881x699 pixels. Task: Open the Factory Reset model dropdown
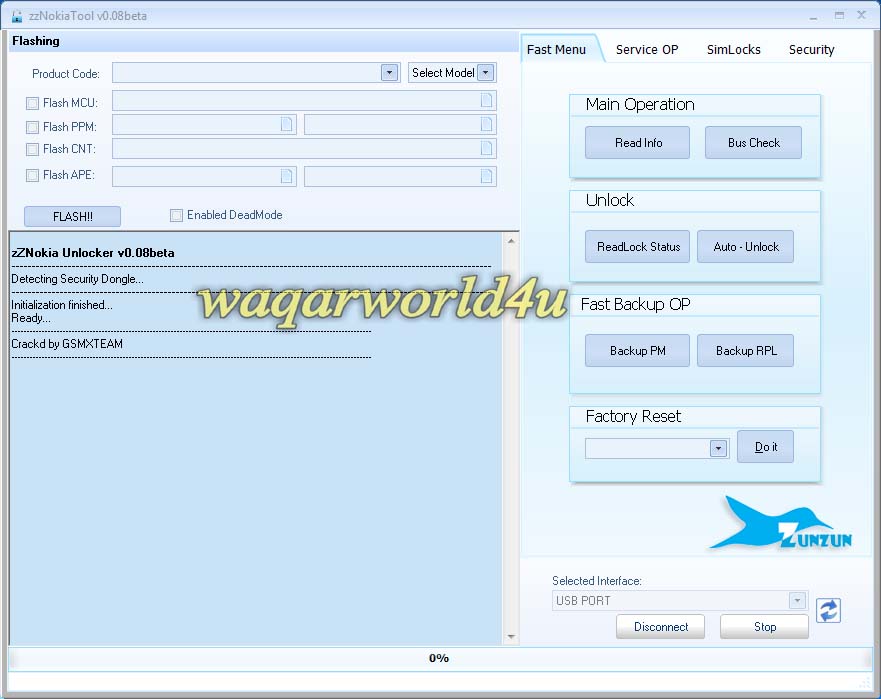click(717, 447)
